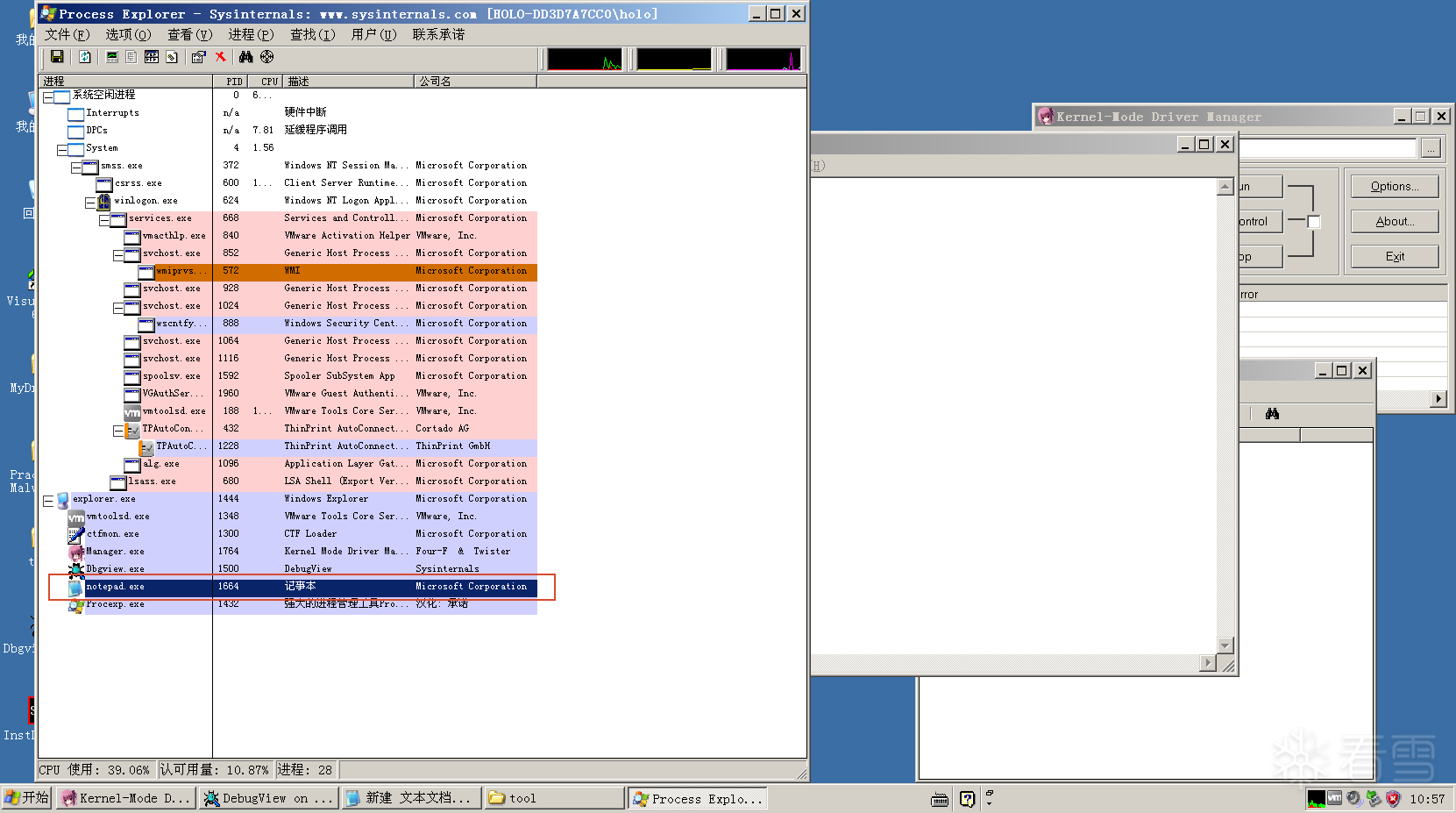Screen dimensions: 1456x813
Task: Click the browse ... button in Driver Manager
Action: click(x=1431, y=148)
